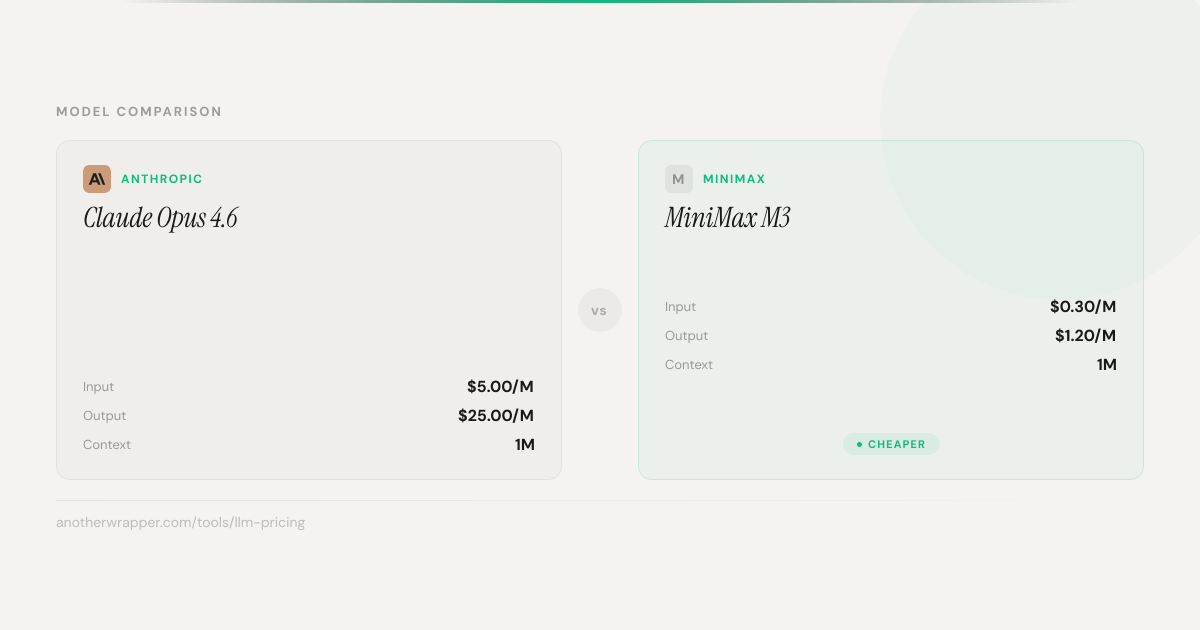
Task: Click the Anthropic logo icon
Action: pos(97,179)
